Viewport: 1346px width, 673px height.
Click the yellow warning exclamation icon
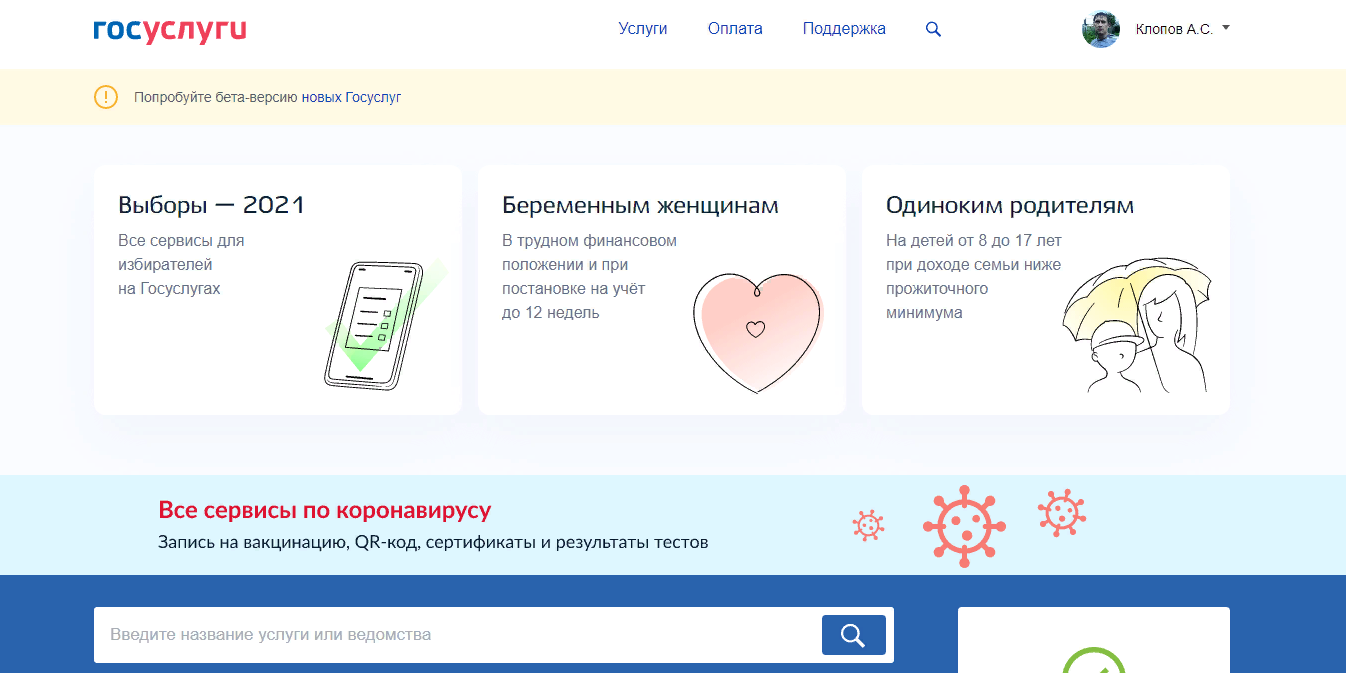click(x=106, y=97)
